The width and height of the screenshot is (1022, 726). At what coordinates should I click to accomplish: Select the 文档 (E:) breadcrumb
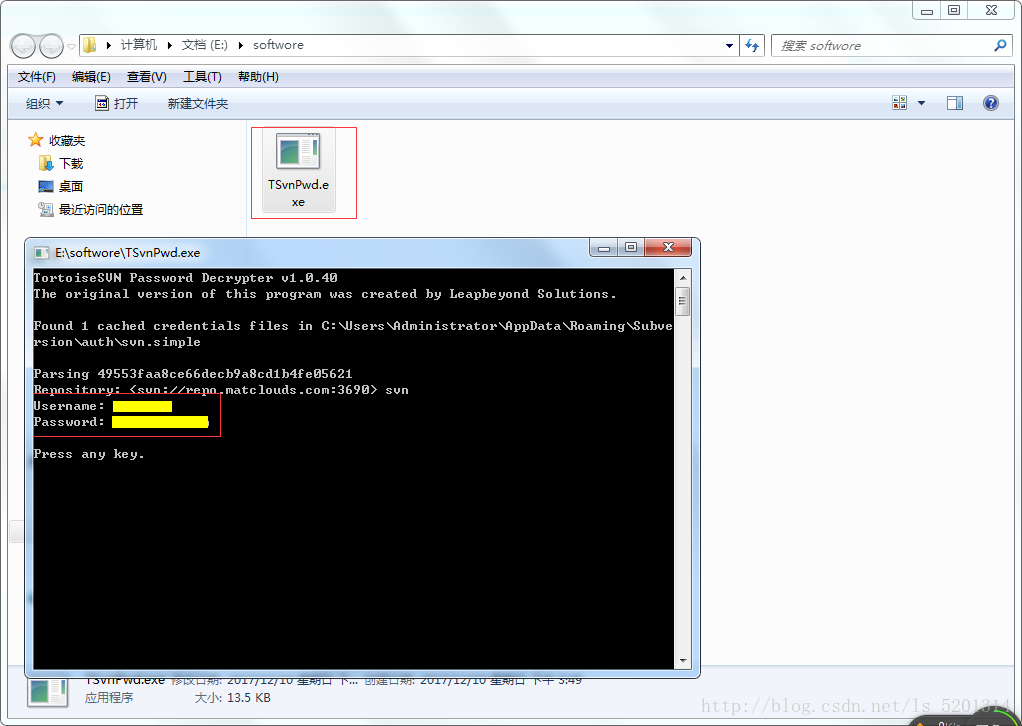pos(205,45)
